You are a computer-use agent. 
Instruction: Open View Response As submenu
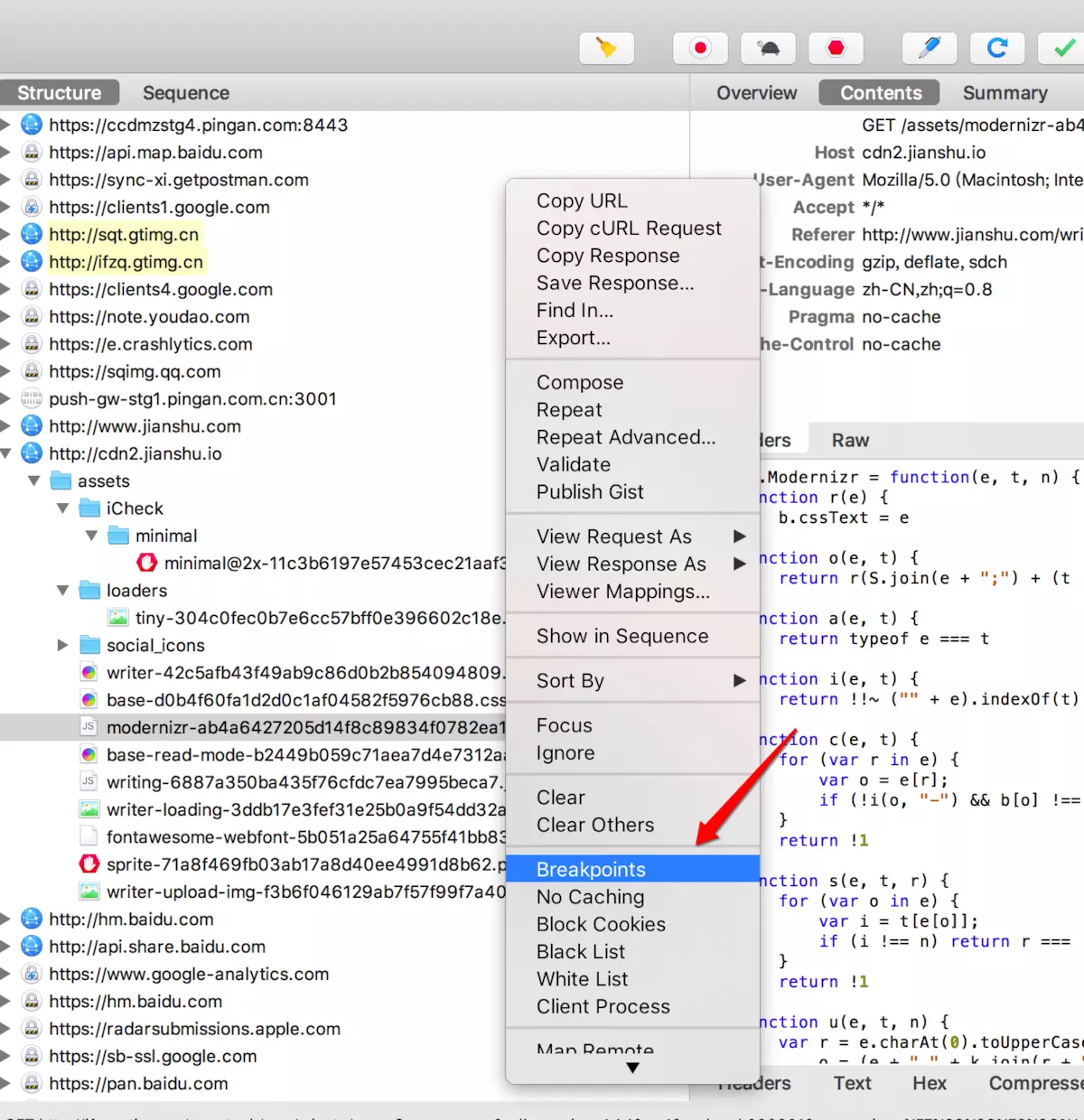click(x=632, y=565)
